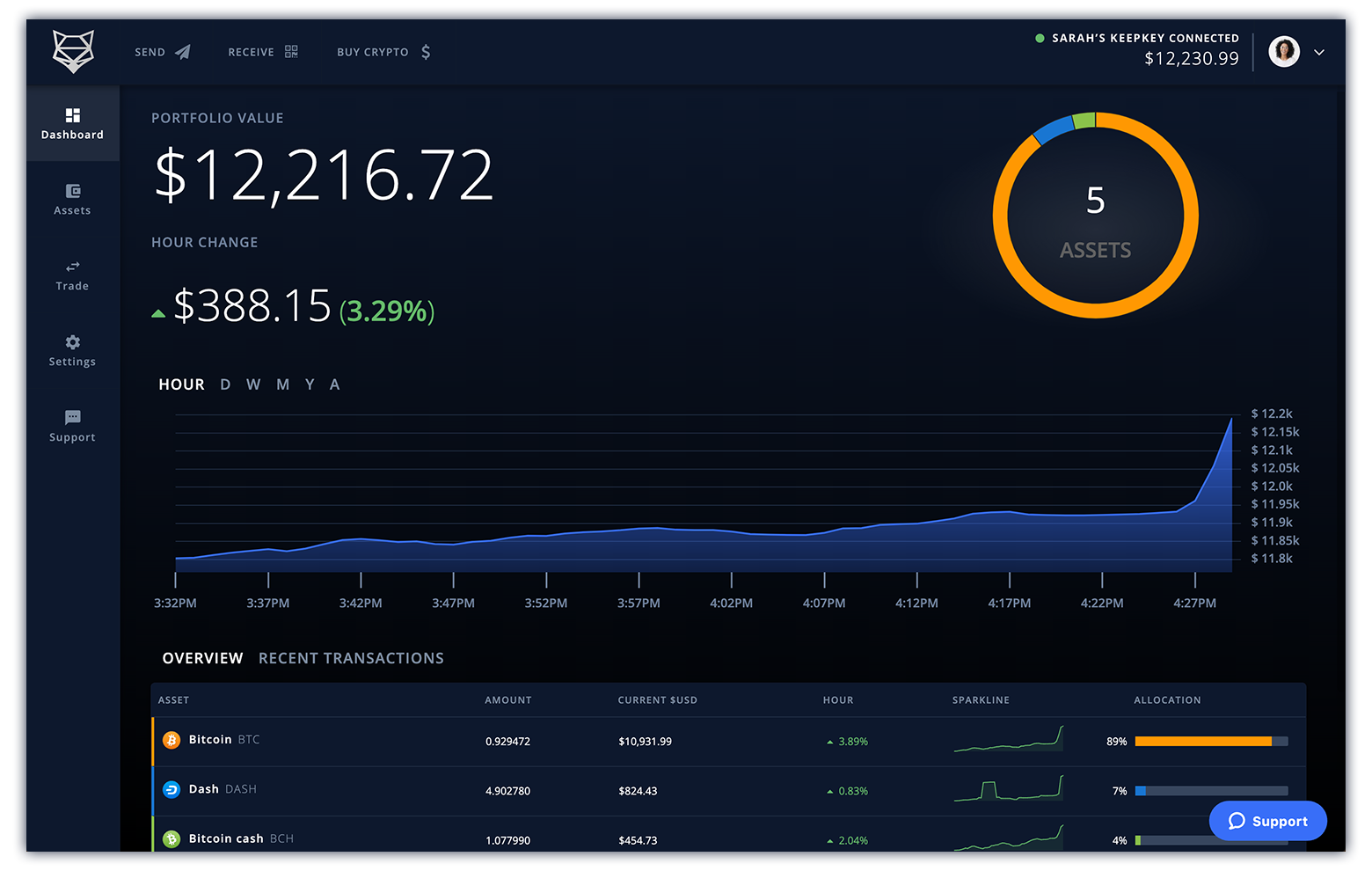The width and height of the screenshot is (1372, 871).
Task: Go to Trade via swap arrows icon
Action: [x=73, y=267]
